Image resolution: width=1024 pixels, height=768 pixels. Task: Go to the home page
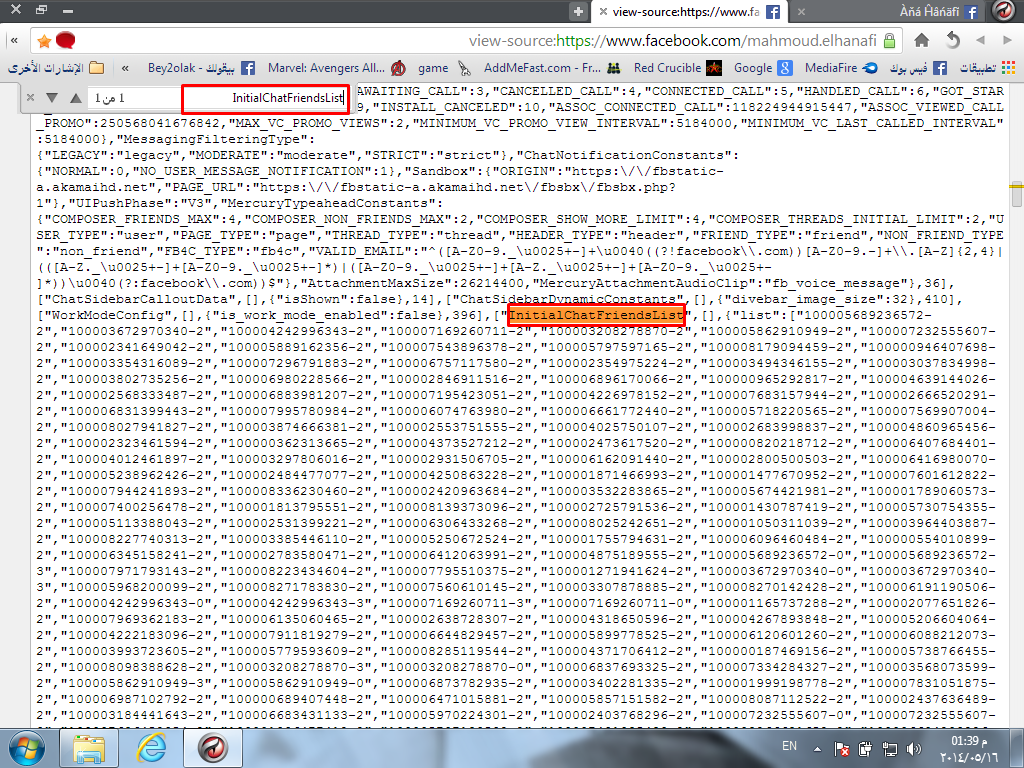pos(921,40)
